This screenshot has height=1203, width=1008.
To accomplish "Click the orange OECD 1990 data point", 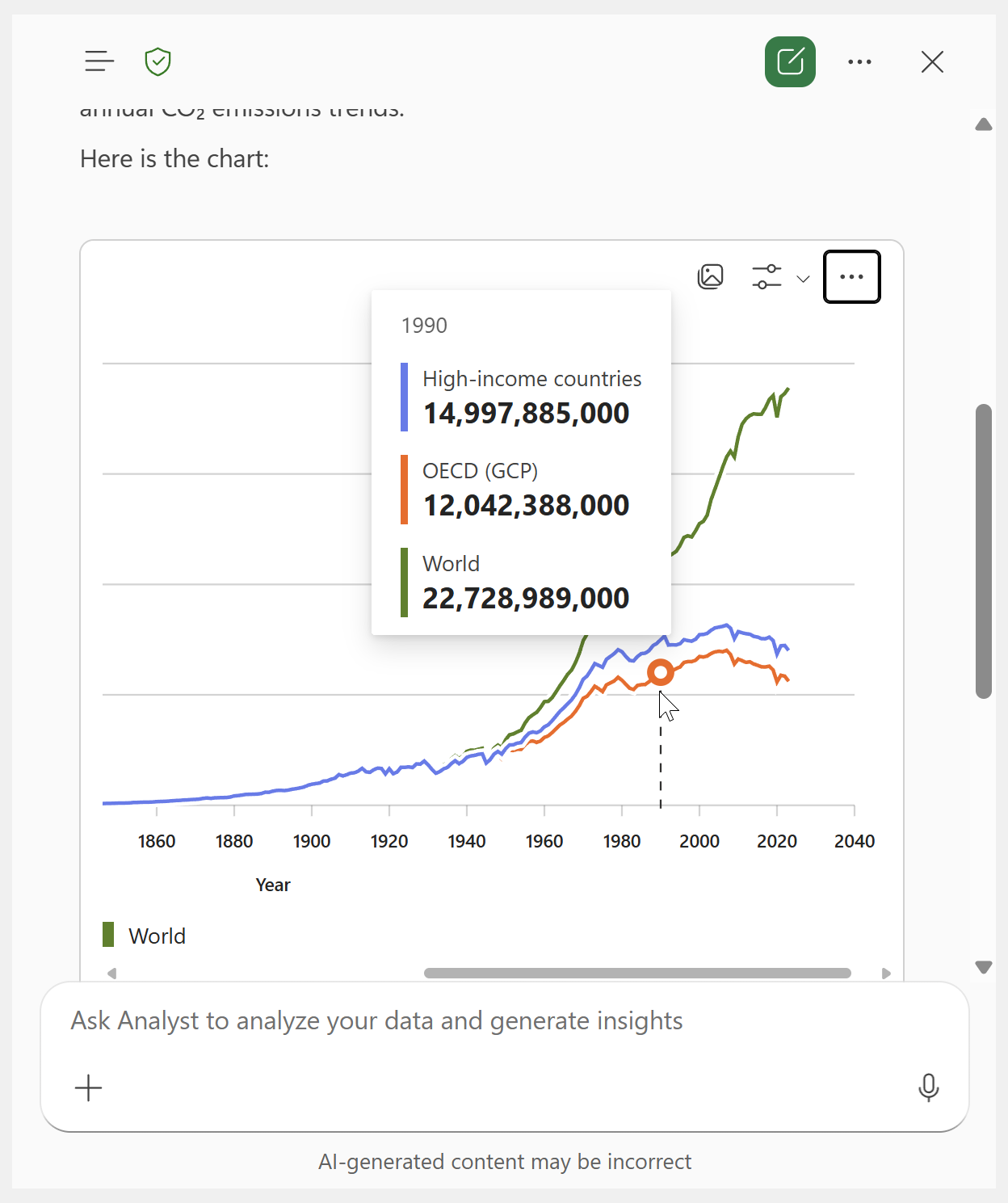I will [x=661, y=672].
